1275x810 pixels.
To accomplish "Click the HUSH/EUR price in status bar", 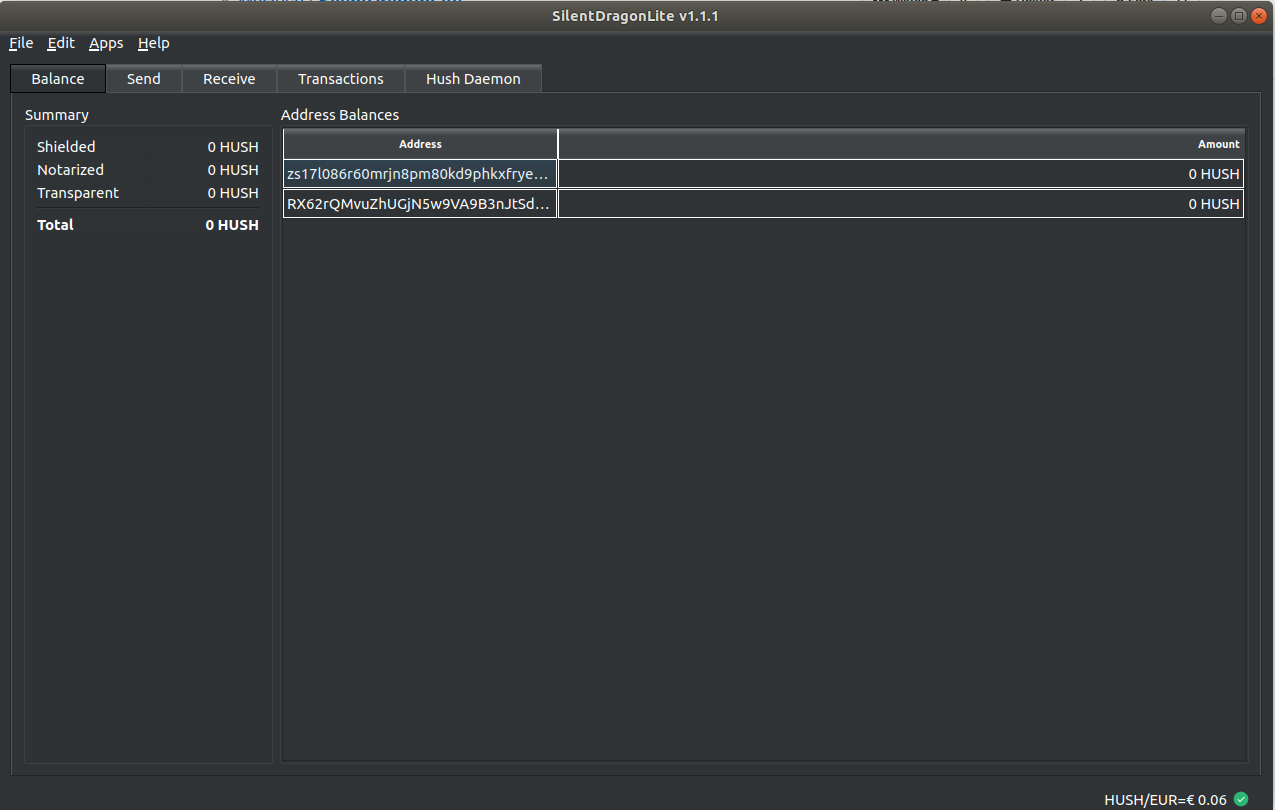I will point(1165,800).
